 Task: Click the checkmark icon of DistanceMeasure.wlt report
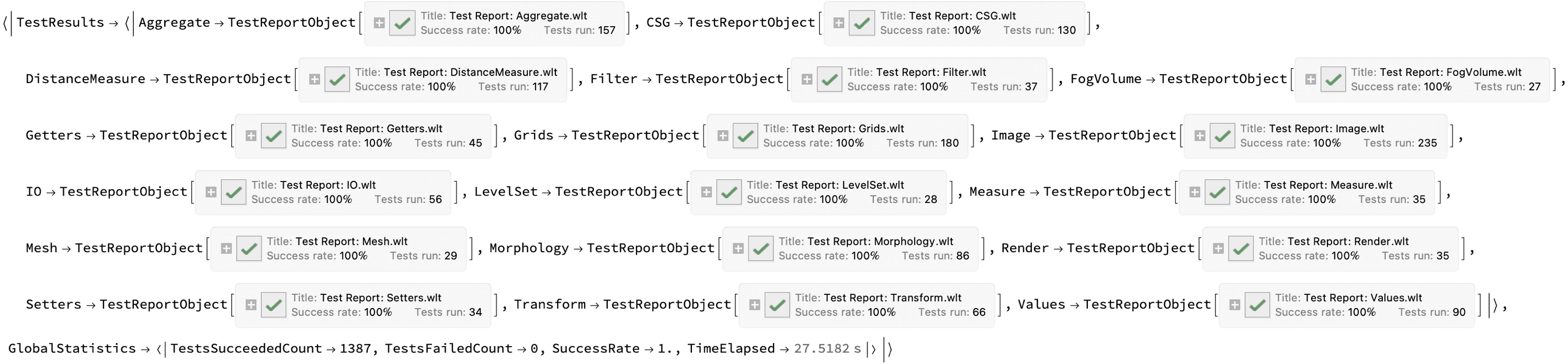point(337,79)
